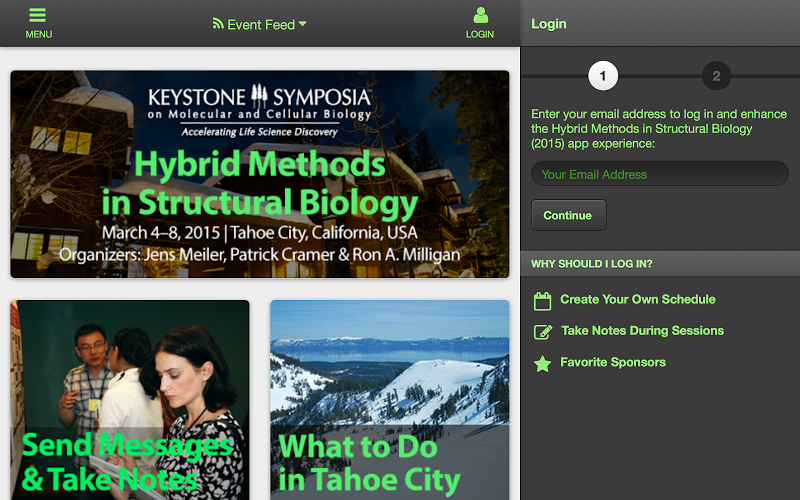Image resolution: width=800 pixels, height=500 pixels.
Task: Open the hamburger MENU icon
Action: (38, 15)
